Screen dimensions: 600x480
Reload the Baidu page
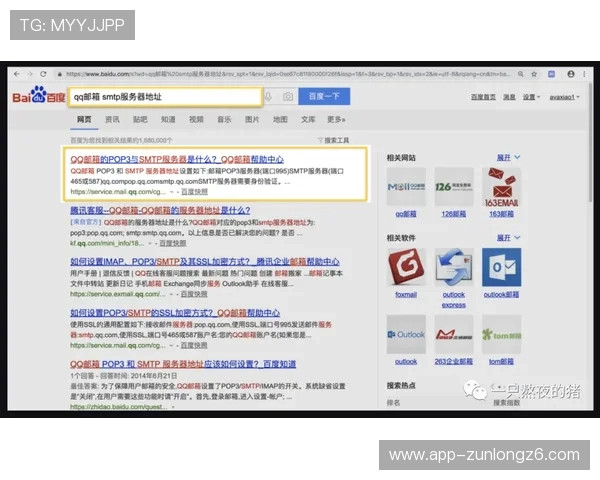point(43,74)
